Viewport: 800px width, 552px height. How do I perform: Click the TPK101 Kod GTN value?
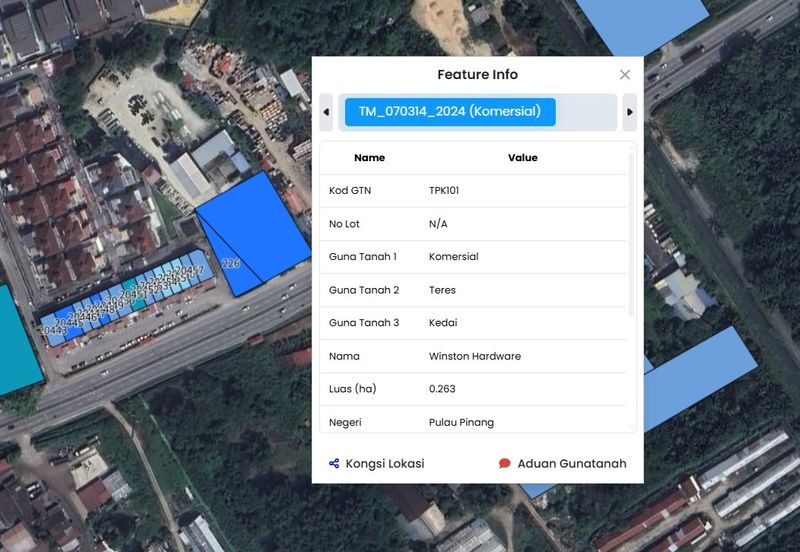[x=444, y=191]
